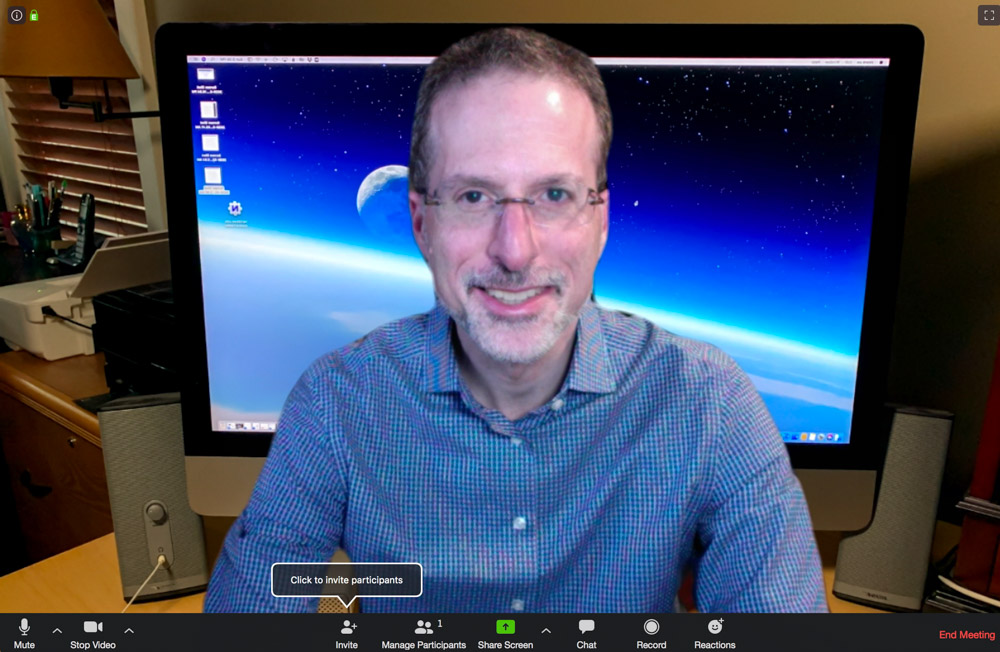Click the Reactions label in the toolbar
The width and height of the screenshot is (1000, 652).
714,645
